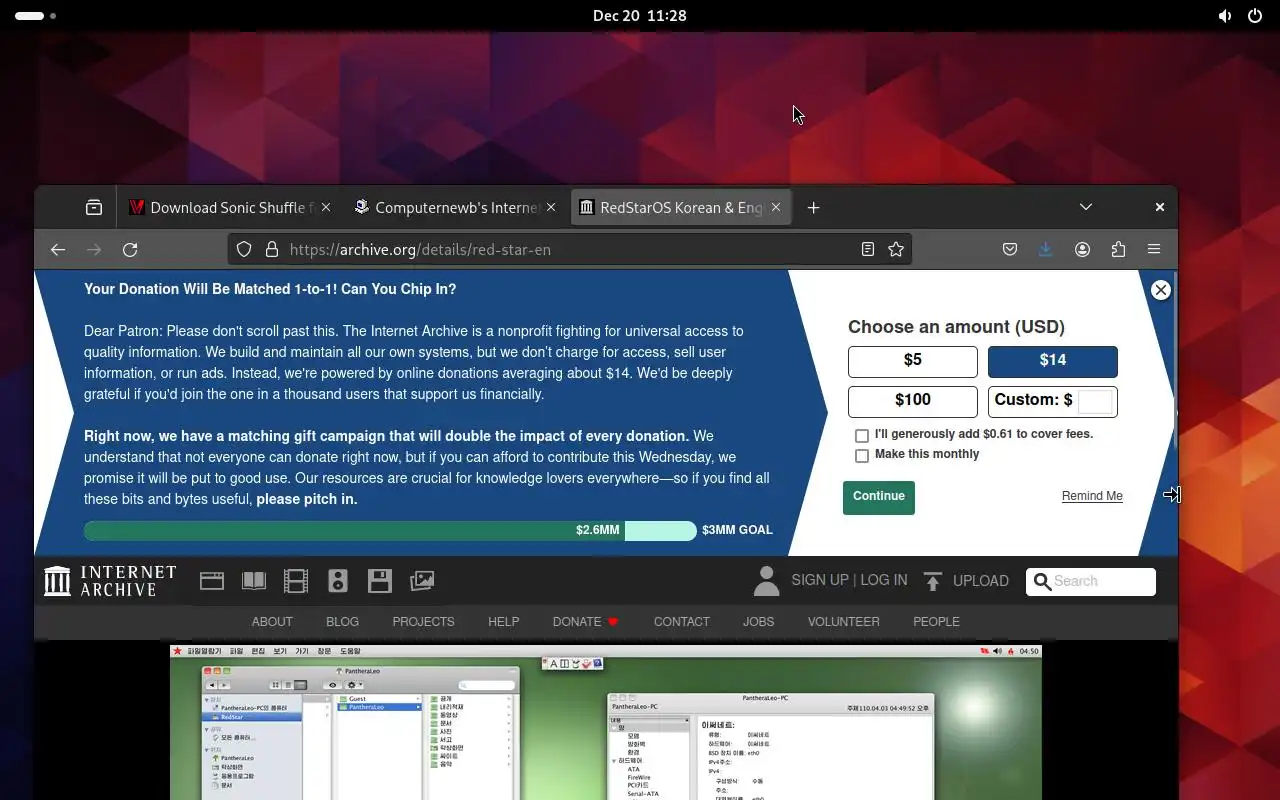Open the PEOPLE nav item
Viewport: 1280px width, 800px height.
tap(936, 622)
